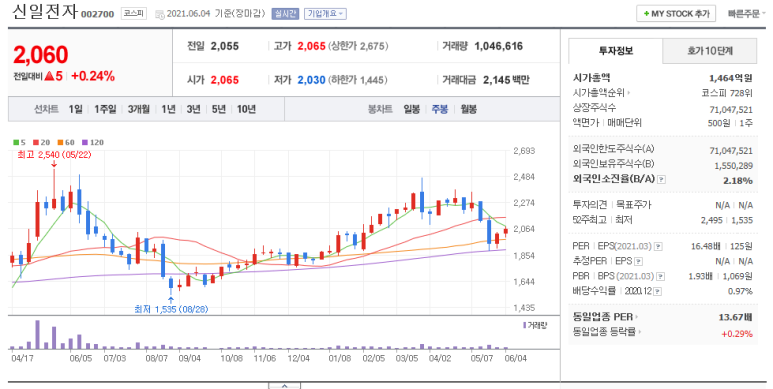
Task: Select the 3개월 line chart period
Action: (139, 109)
